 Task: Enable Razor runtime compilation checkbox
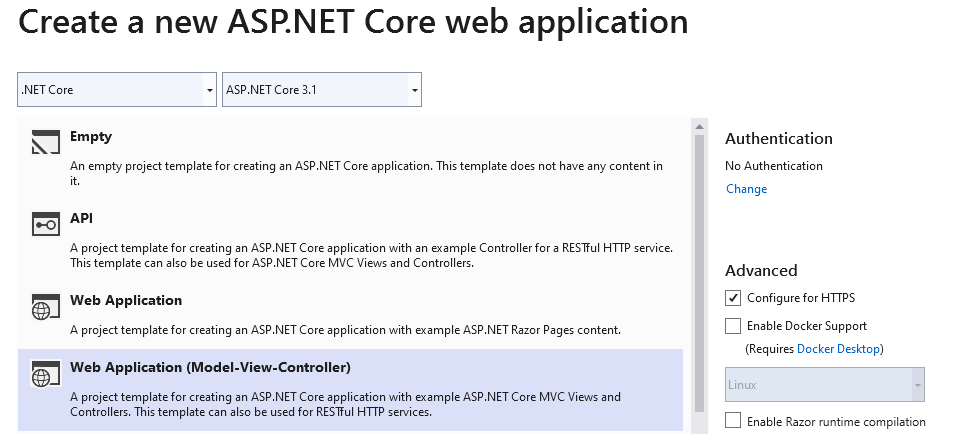[733, 421]
